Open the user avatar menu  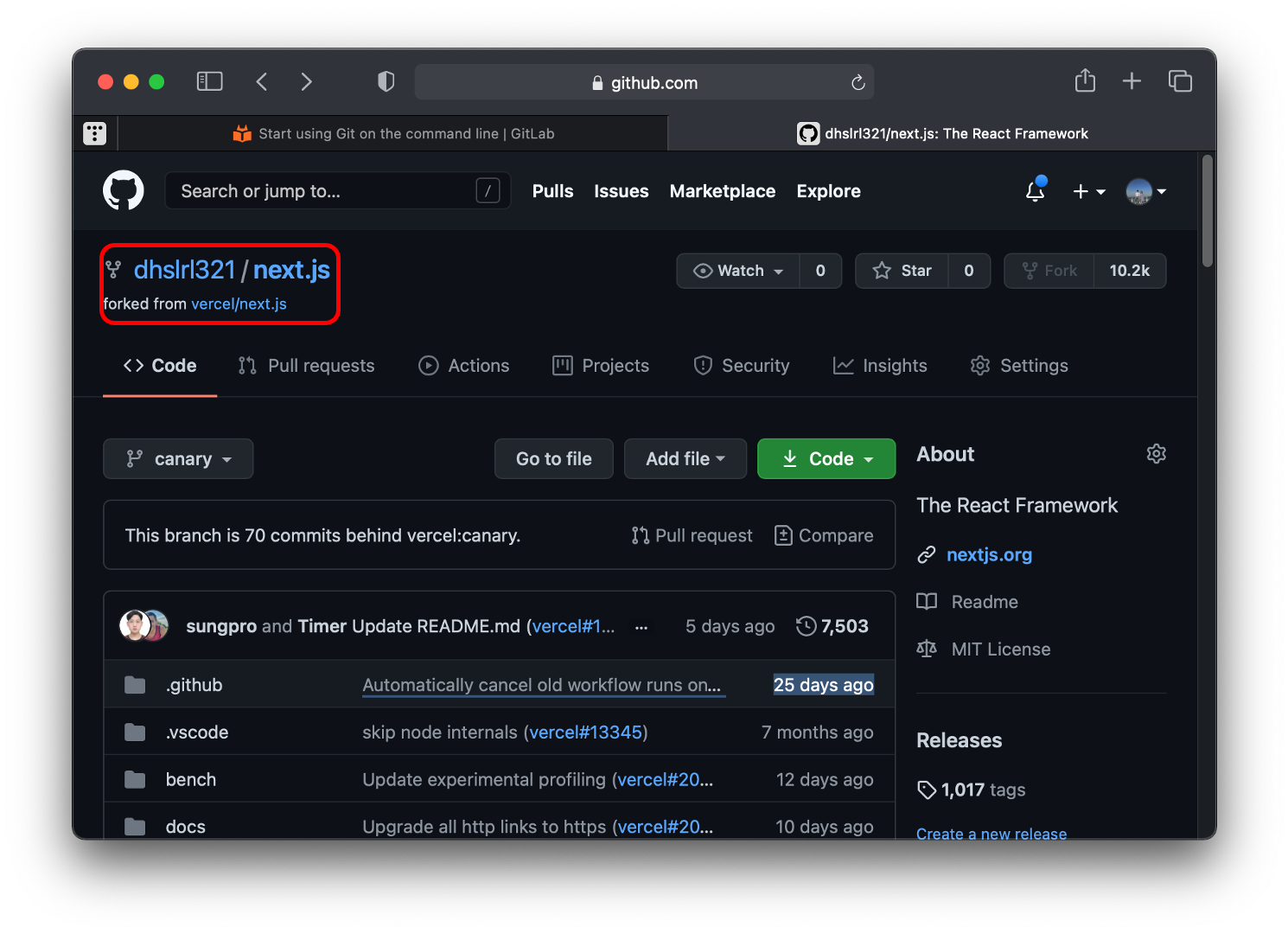(x=1145, y=191)
